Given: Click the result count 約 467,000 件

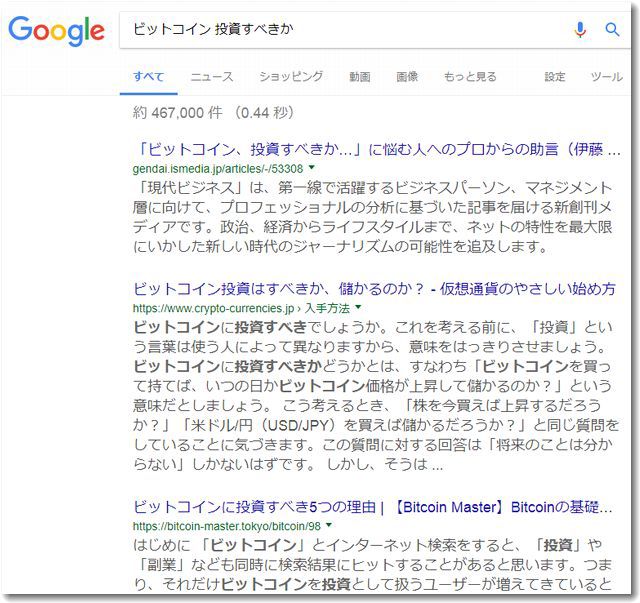Looking at the screenshot, I should [x=178, y=113].
